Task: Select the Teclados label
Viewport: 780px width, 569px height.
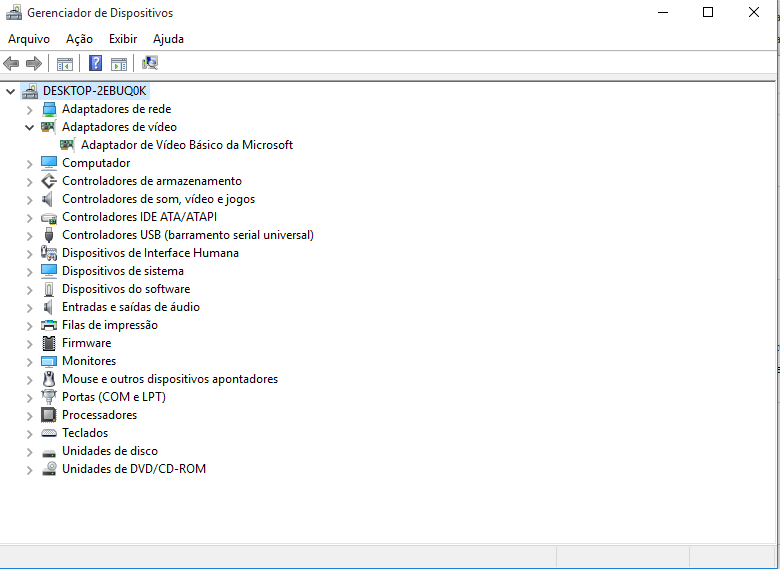Action: pyautogui.click(x=85, y=433)
